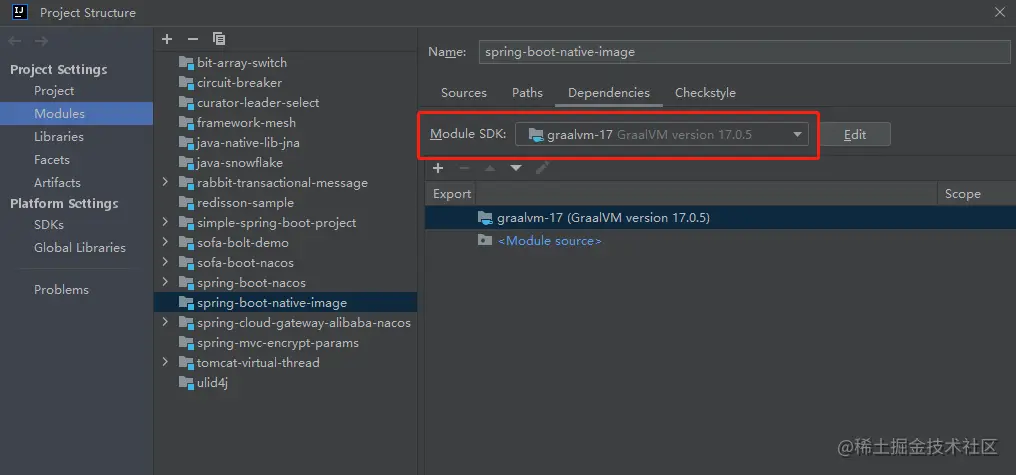The image size is (1016, 475).
Task: Expand the rabbit-transactional-message module
Action: click(x=166, y=183)
